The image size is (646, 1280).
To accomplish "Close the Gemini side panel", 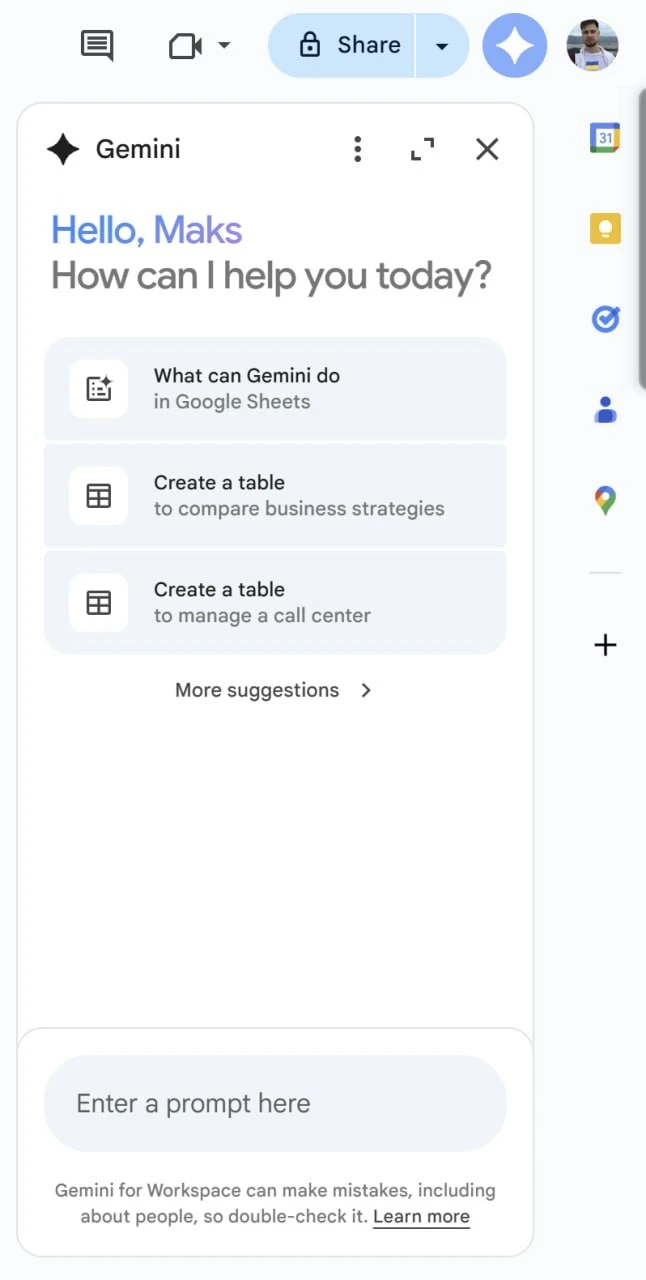I will pos(487,150).
